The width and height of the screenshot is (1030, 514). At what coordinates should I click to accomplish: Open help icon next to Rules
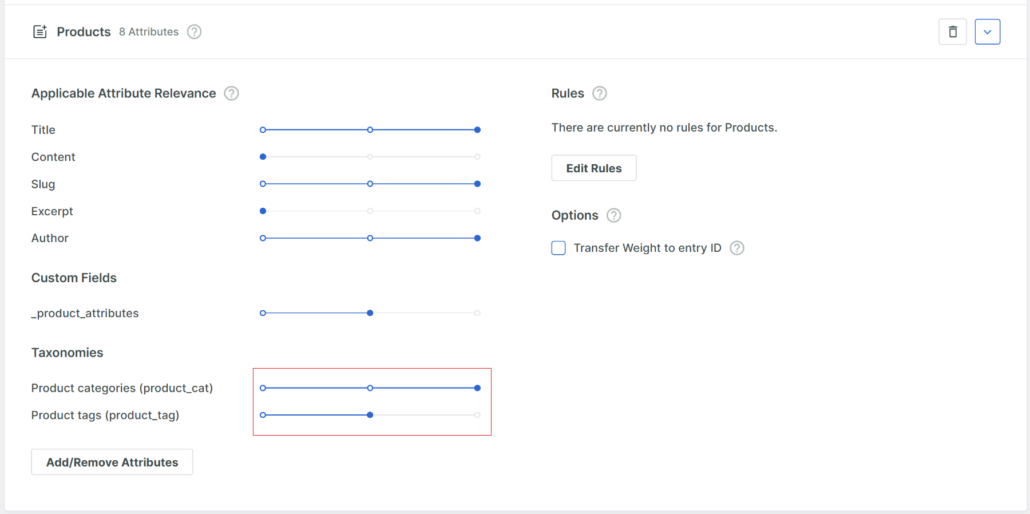click(x=599, y=93)
